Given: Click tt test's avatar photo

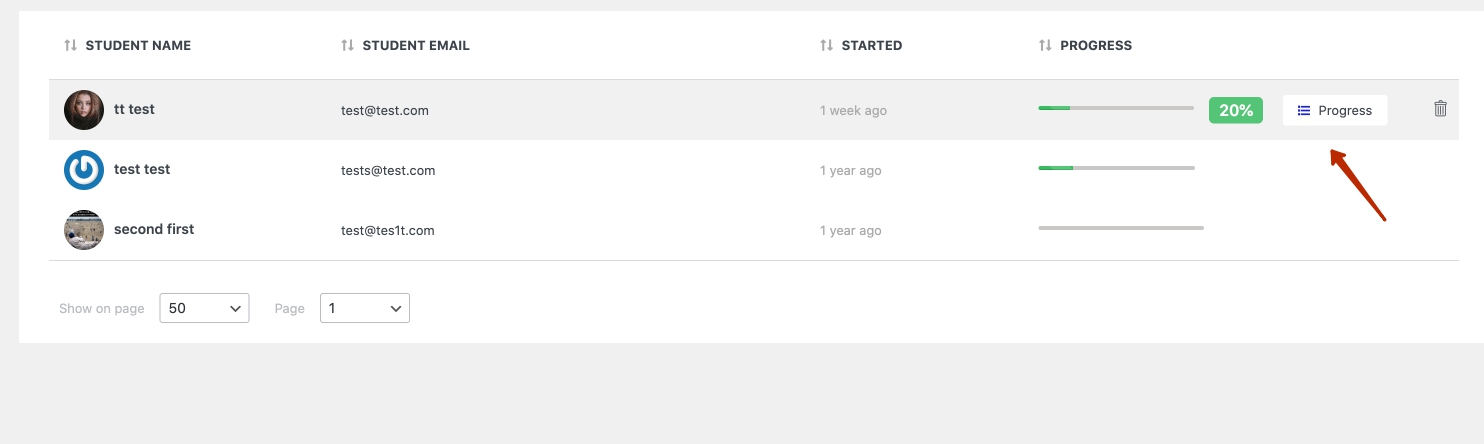Looking at the screenshot, I should coord(84,110).
